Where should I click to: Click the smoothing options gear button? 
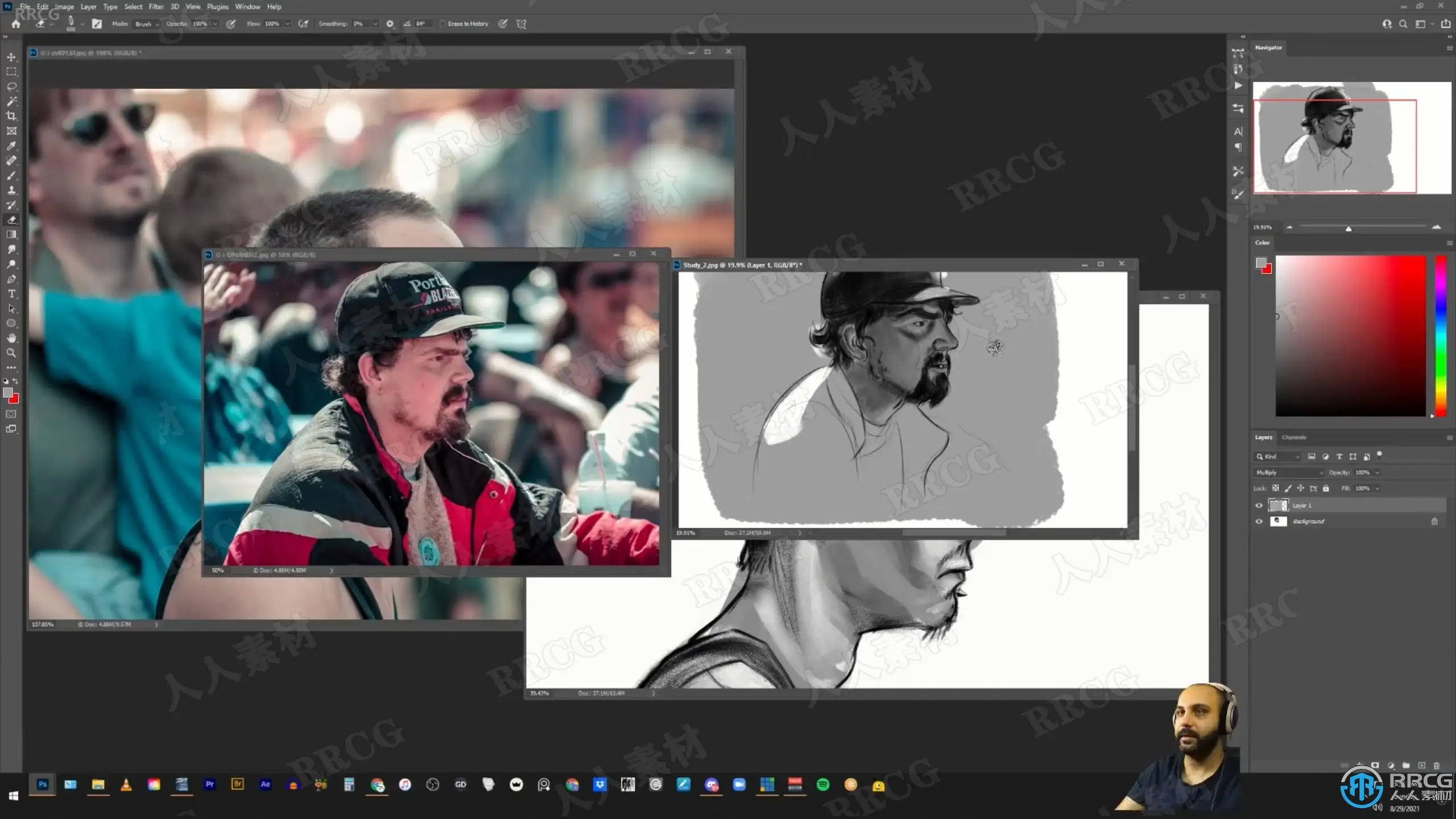click(390, 24)
